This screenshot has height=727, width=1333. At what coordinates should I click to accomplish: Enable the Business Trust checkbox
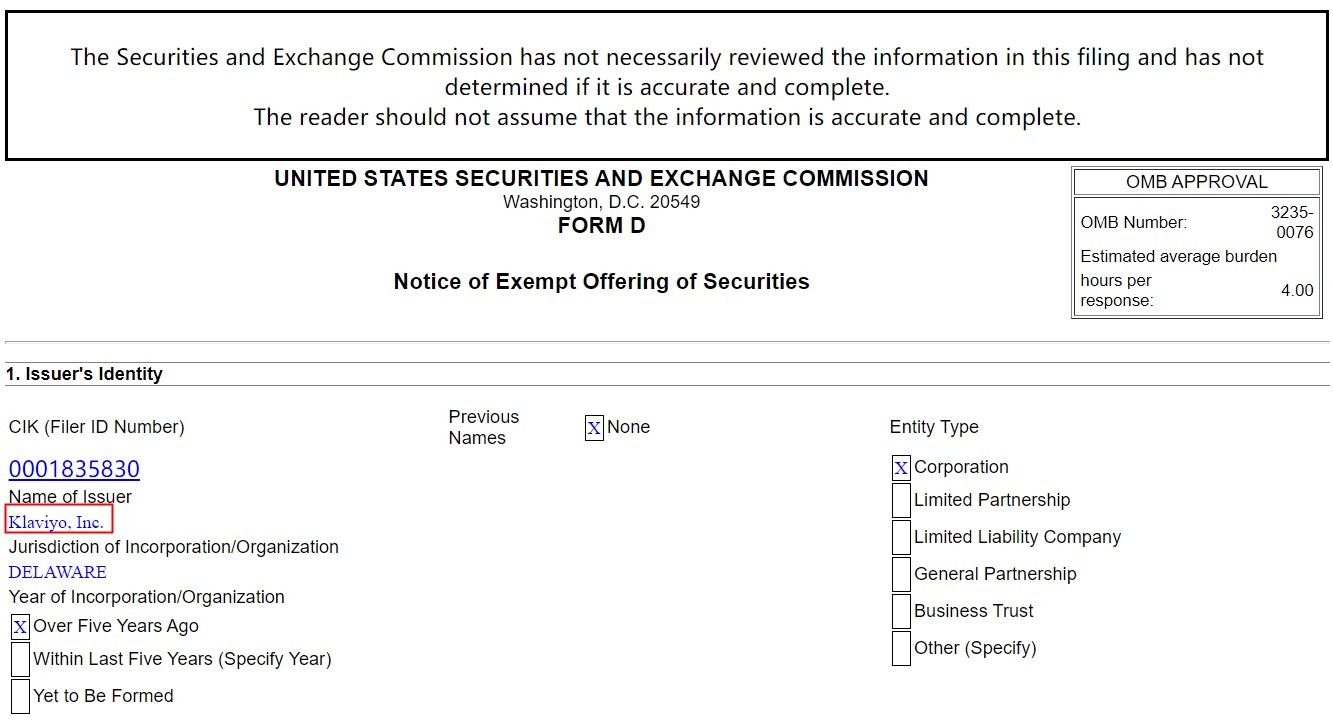(x=901, y=611)
